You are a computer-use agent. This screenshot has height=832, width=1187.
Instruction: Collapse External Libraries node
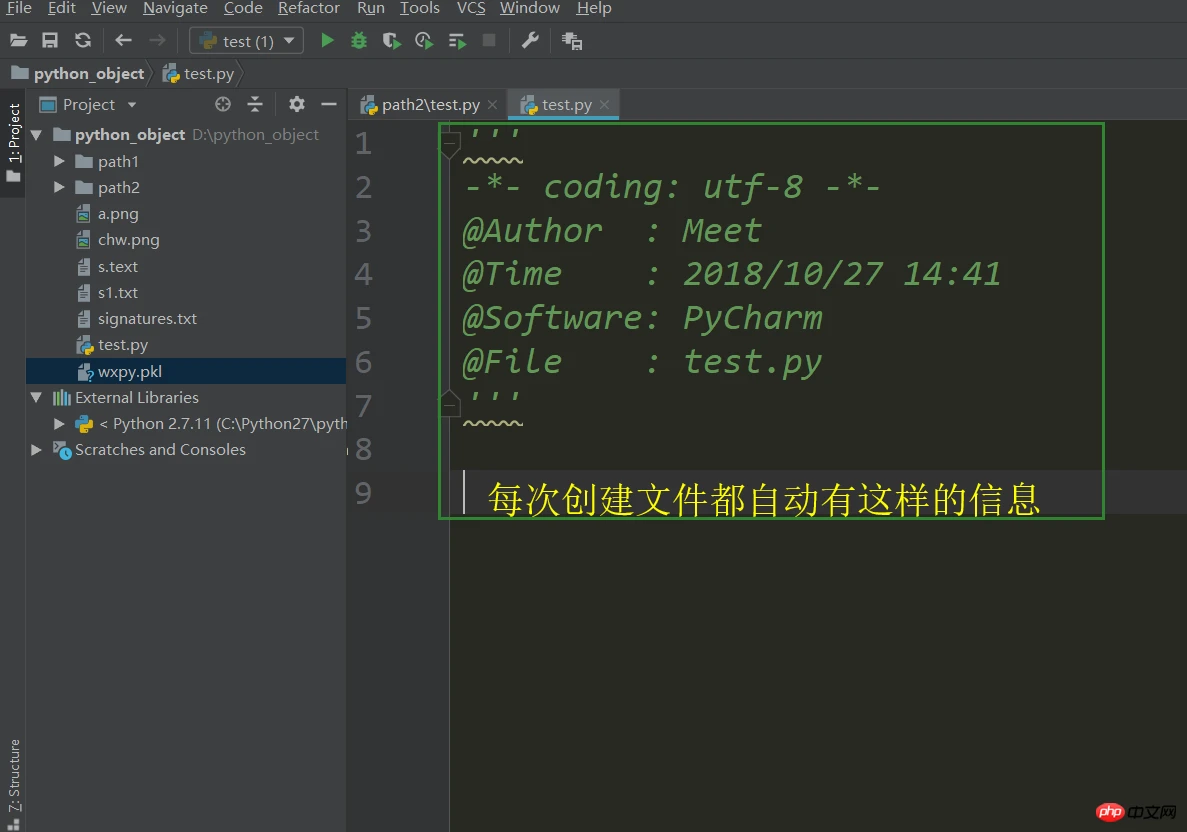click(x=36, y=397)
